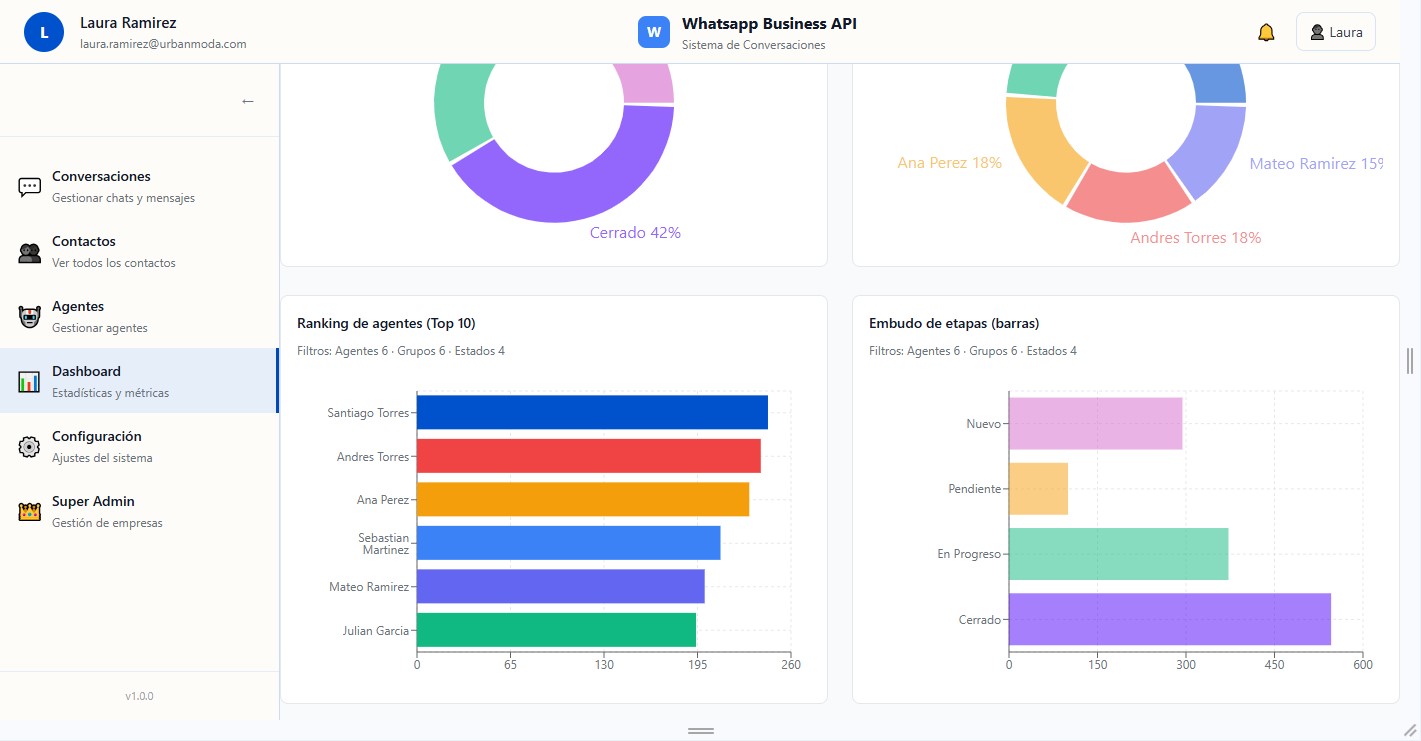The image size is (1421, 741).
Task: Click Santiago Torres bar in ranking
Action: 592,412
